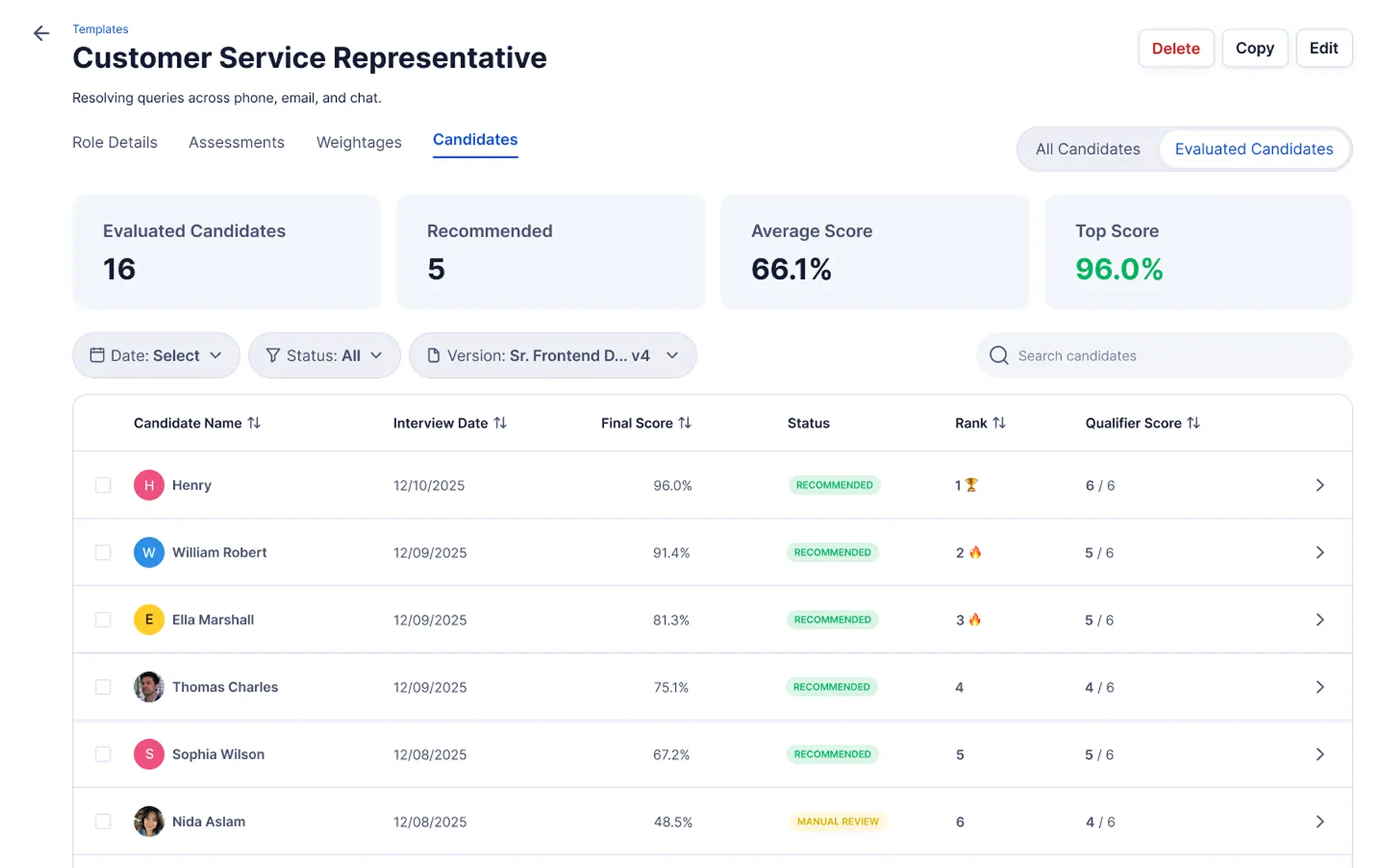Sort by Qualifier Score column icon
The width and height of the screenshot is (1383, 868).
point(1193,423)
